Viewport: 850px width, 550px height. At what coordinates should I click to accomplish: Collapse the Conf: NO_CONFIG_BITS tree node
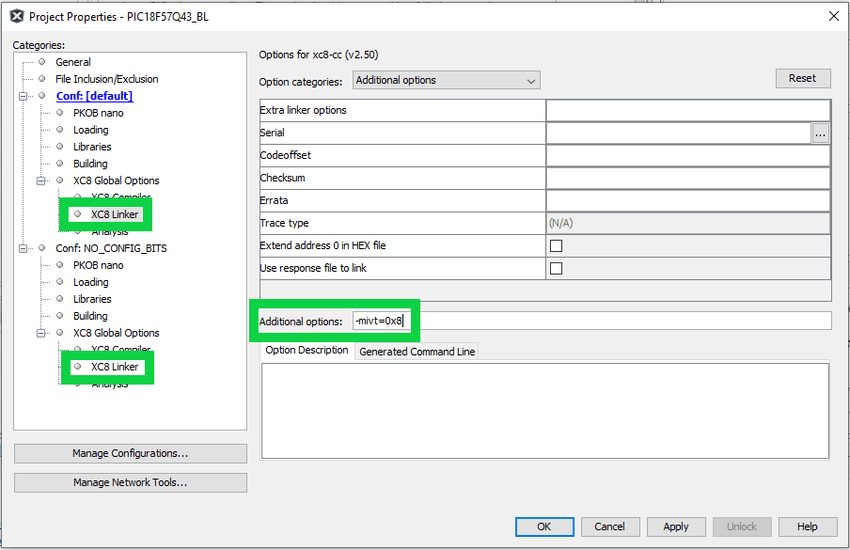[x=24, y=248]
